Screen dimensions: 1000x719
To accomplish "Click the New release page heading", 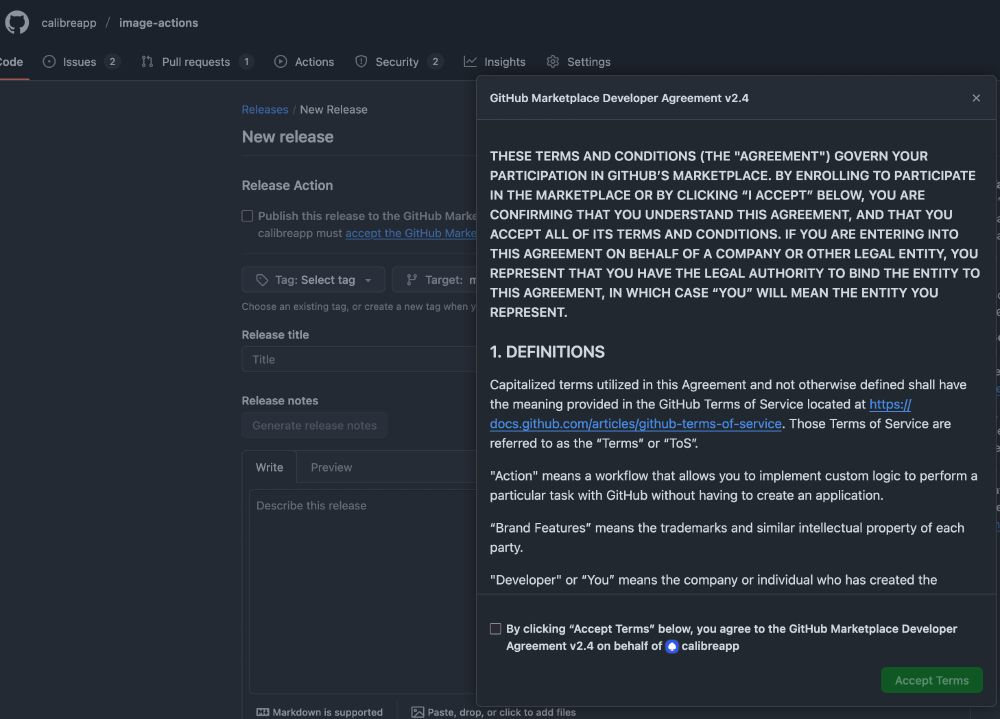I will pyautogui.click(x=288, y=137).
